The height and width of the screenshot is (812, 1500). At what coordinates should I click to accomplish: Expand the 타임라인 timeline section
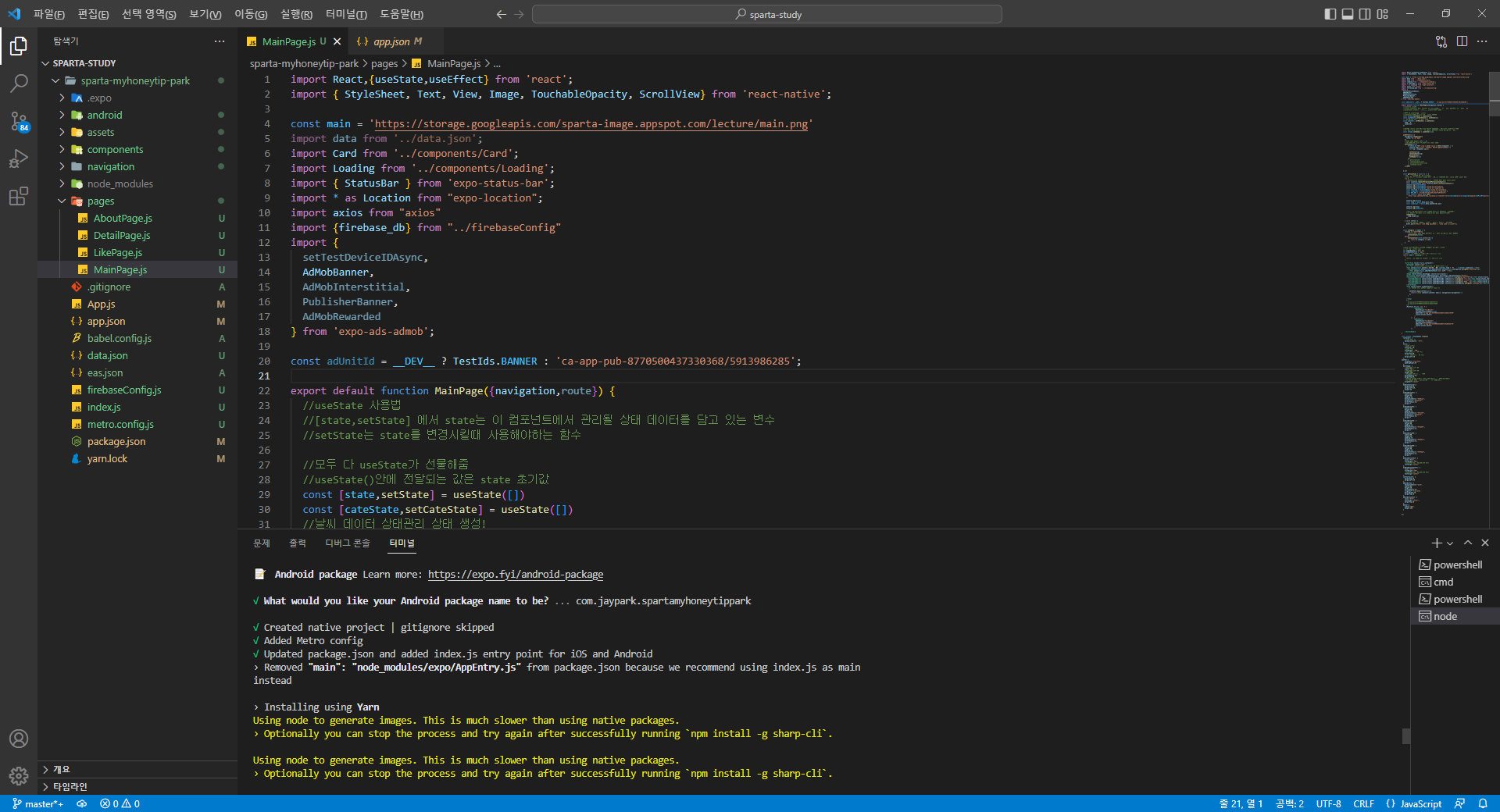(x=137, y=786)
